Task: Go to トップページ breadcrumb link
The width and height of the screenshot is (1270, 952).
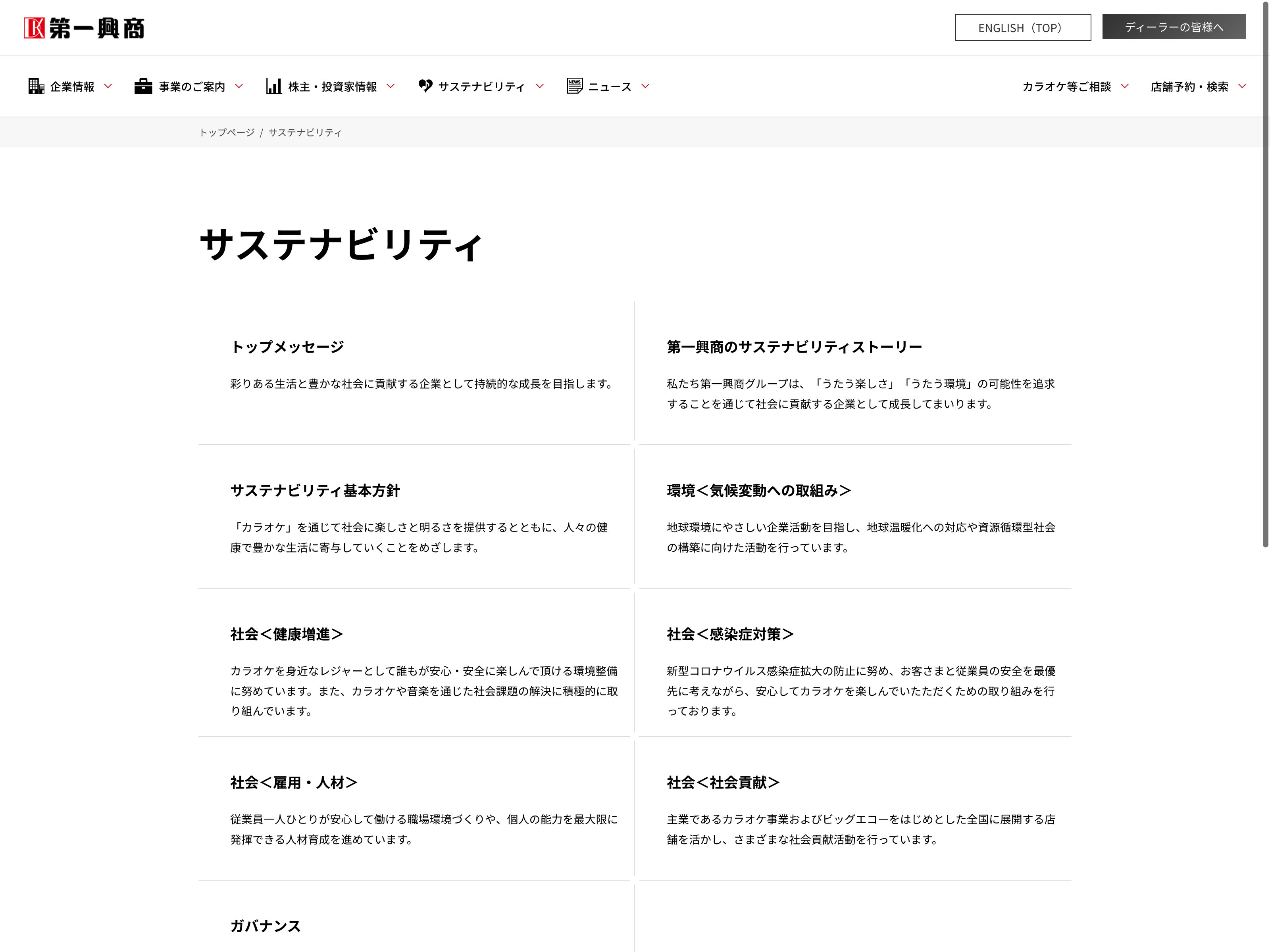Action: click(x=227, y=132)
